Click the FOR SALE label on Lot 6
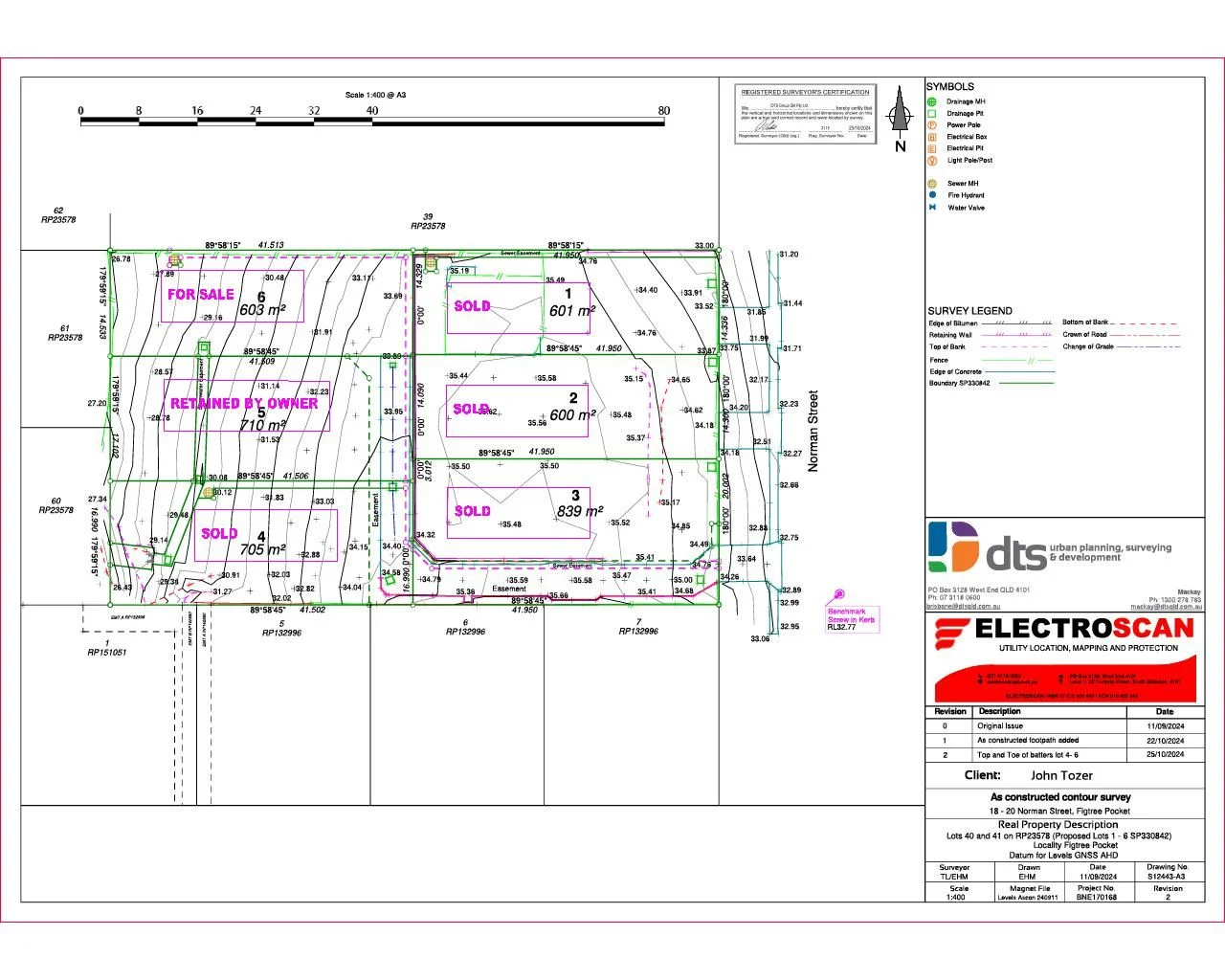Viewport: 1225px width, 980px height. [x=201, y=295]
